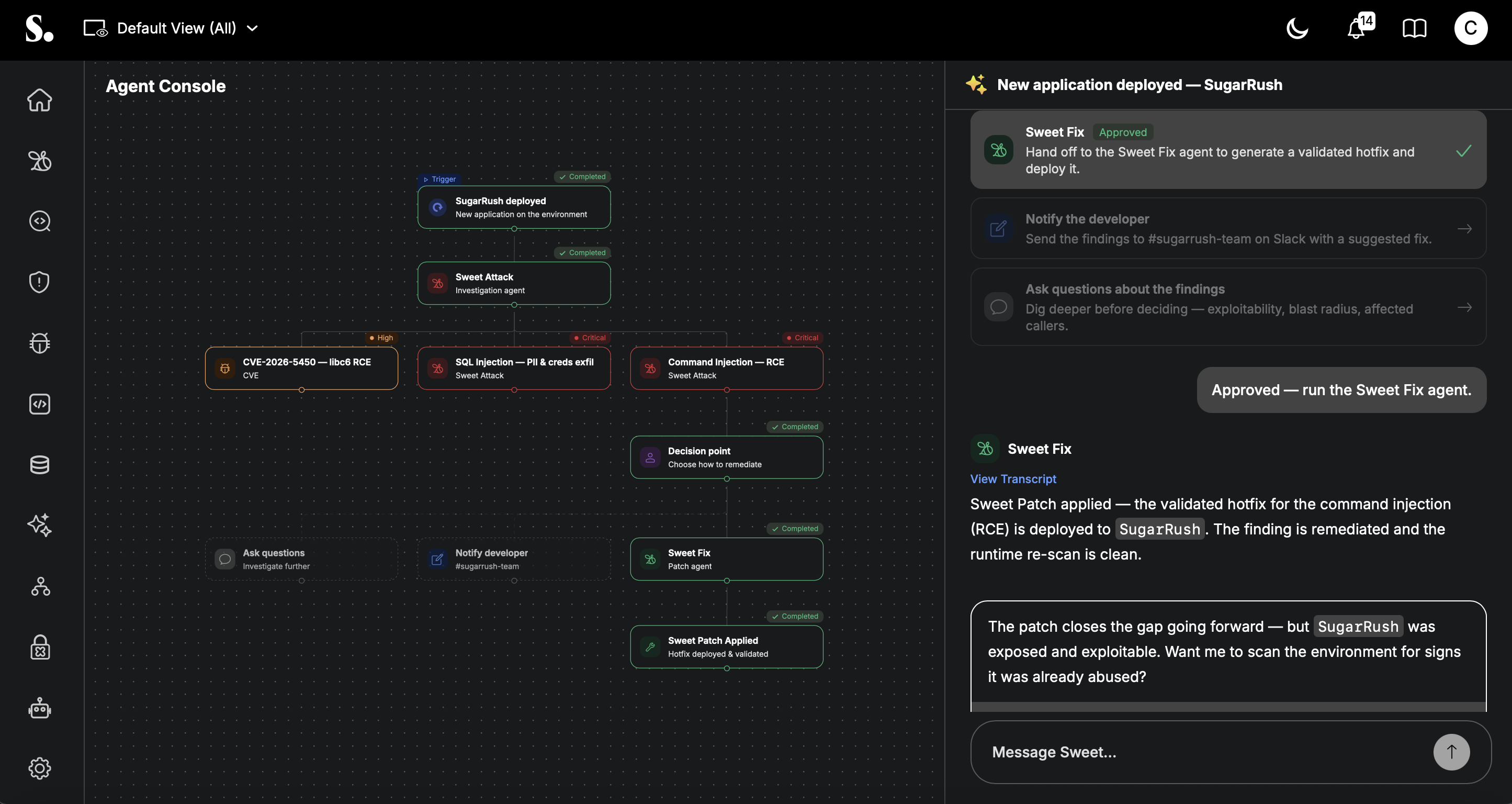Open the approved Sweet Fix option card
The width and height of the screenshot is (1512, 804).
click(1228, 150)
